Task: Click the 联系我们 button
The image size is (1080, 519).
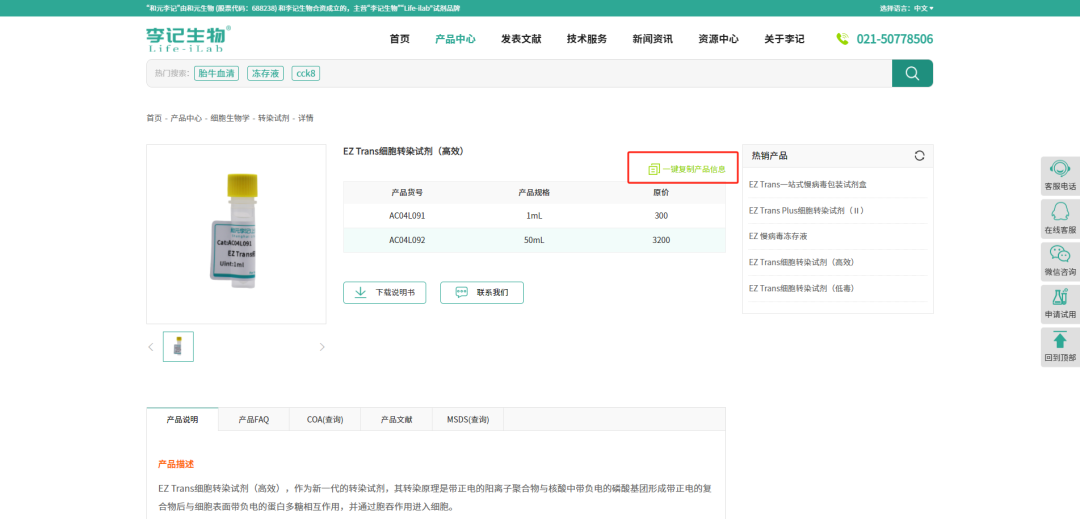Action: pyautogui.click(x=481, y=293)
